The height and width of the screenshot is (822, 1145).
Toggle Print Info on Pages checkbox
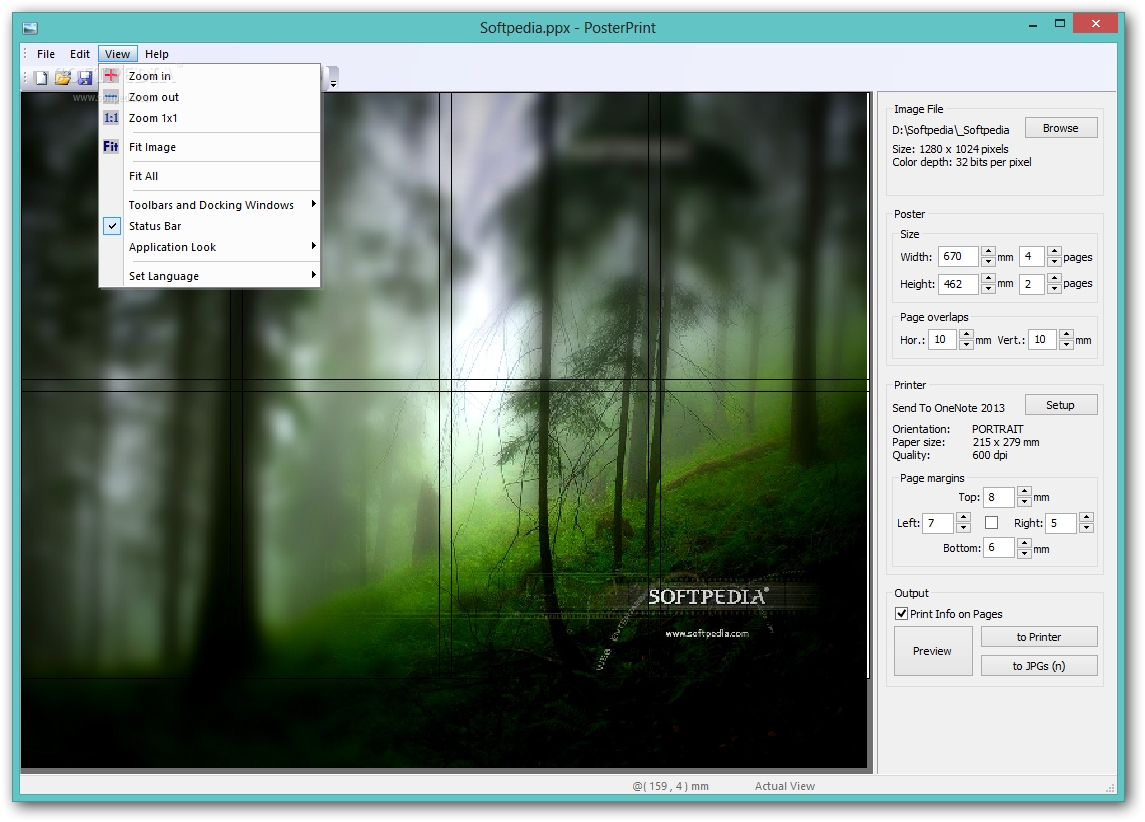(x=902, y=614)
